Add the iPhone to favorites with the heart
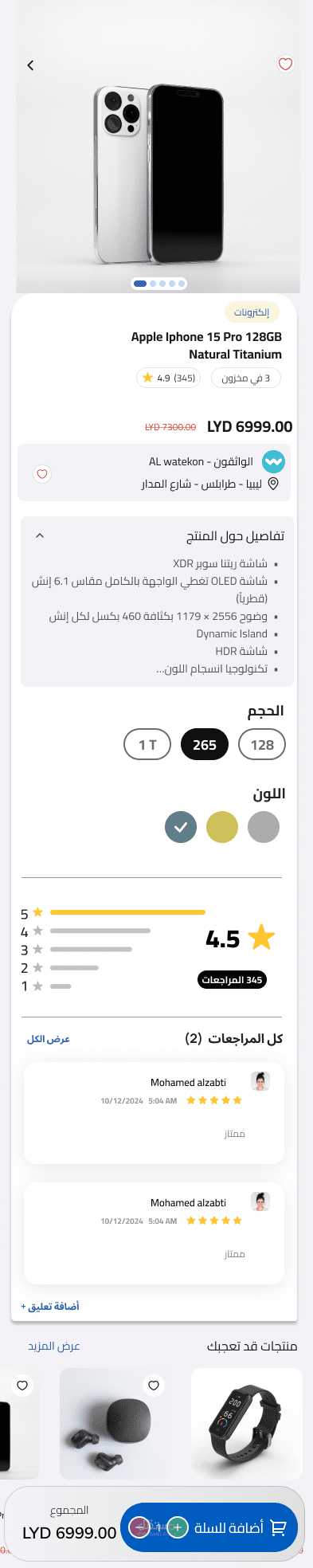The image size is (313, 1568). [285, 64]
